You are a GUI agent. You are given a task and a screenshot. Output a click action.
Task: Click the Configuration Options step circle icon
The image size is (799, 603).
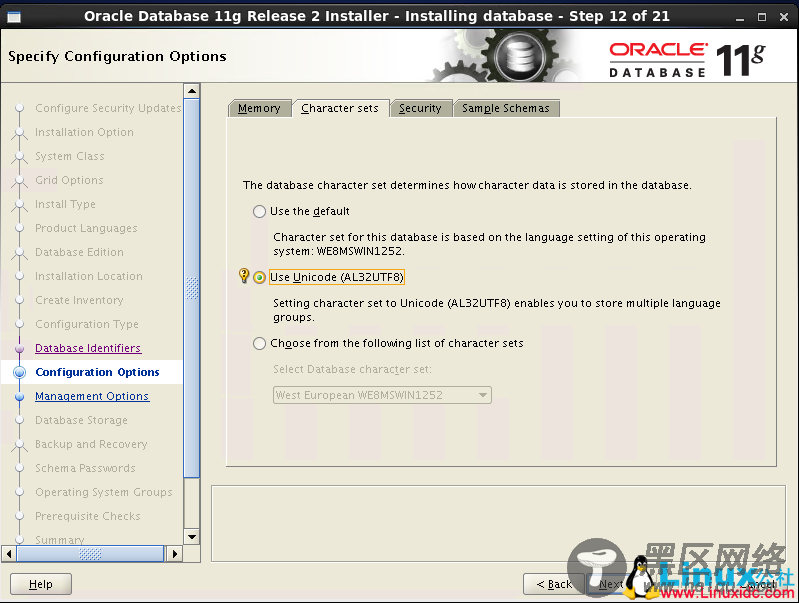tap(20, 372)
